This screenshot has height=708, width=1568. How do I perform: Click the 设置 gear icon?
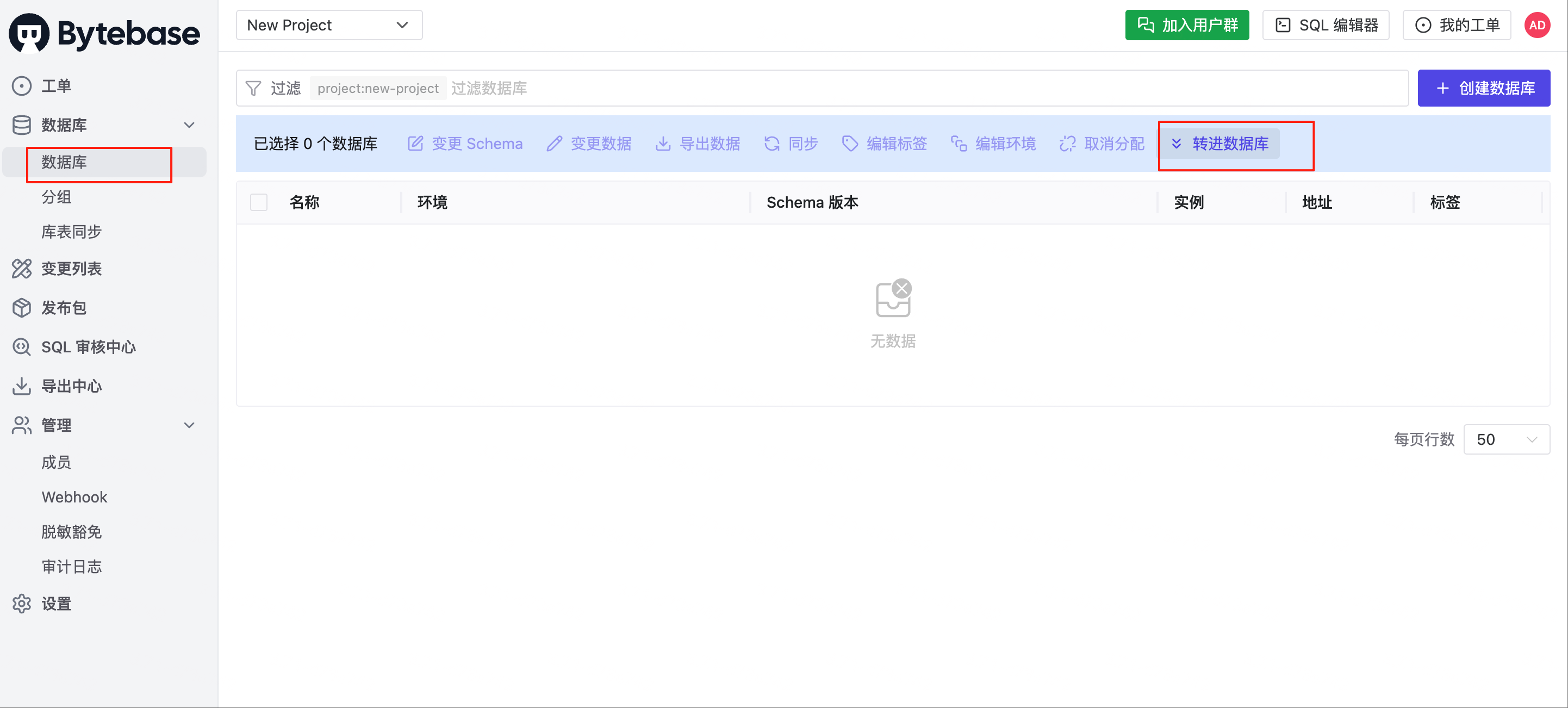click(21, 604)
